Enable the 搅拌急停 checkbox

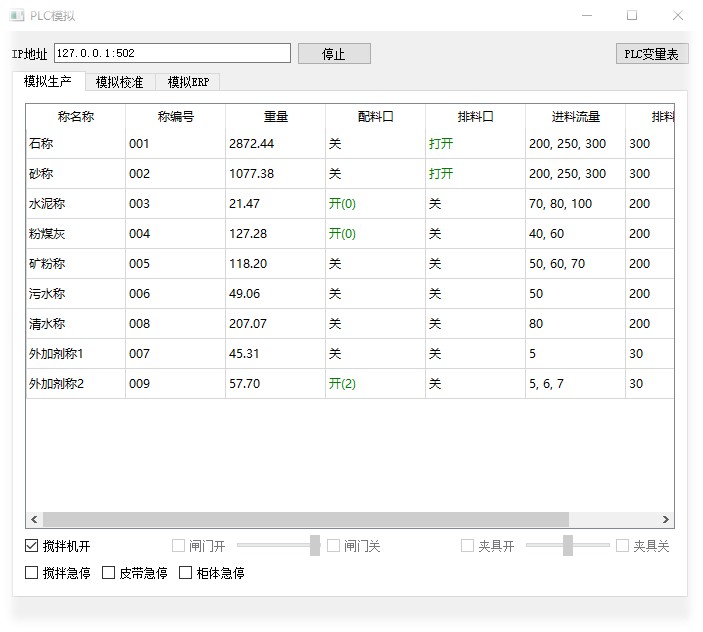32,573
